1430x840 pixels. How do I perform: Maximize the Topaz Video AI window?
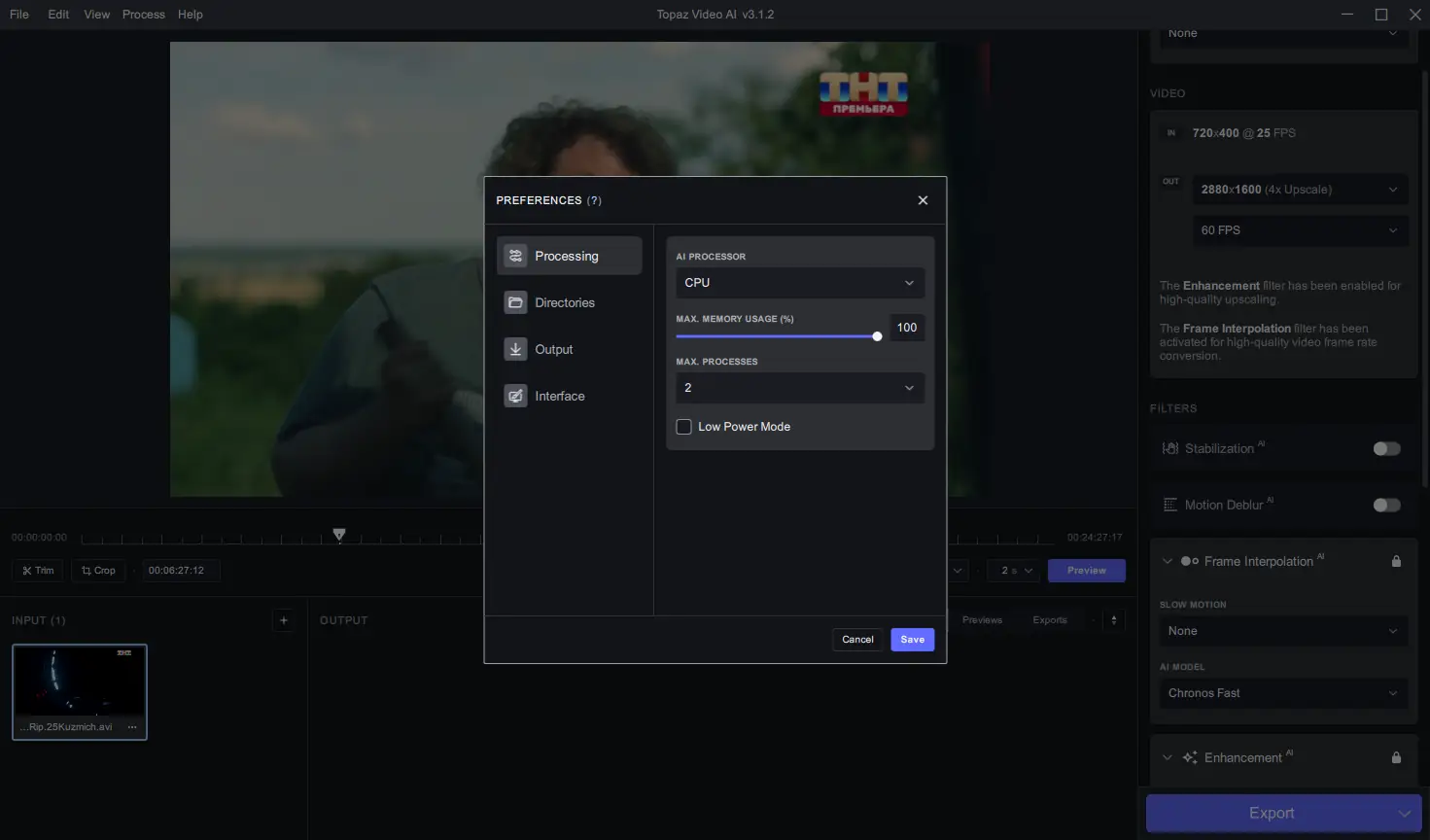[x=1381, y=15]
